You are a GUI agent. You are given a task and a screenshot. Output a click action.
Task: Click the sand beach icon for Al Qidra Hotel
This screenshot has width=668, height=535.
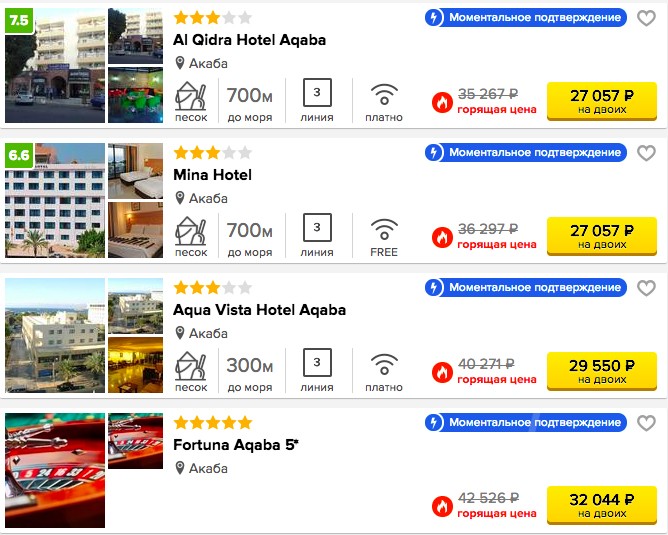(191, 97)
